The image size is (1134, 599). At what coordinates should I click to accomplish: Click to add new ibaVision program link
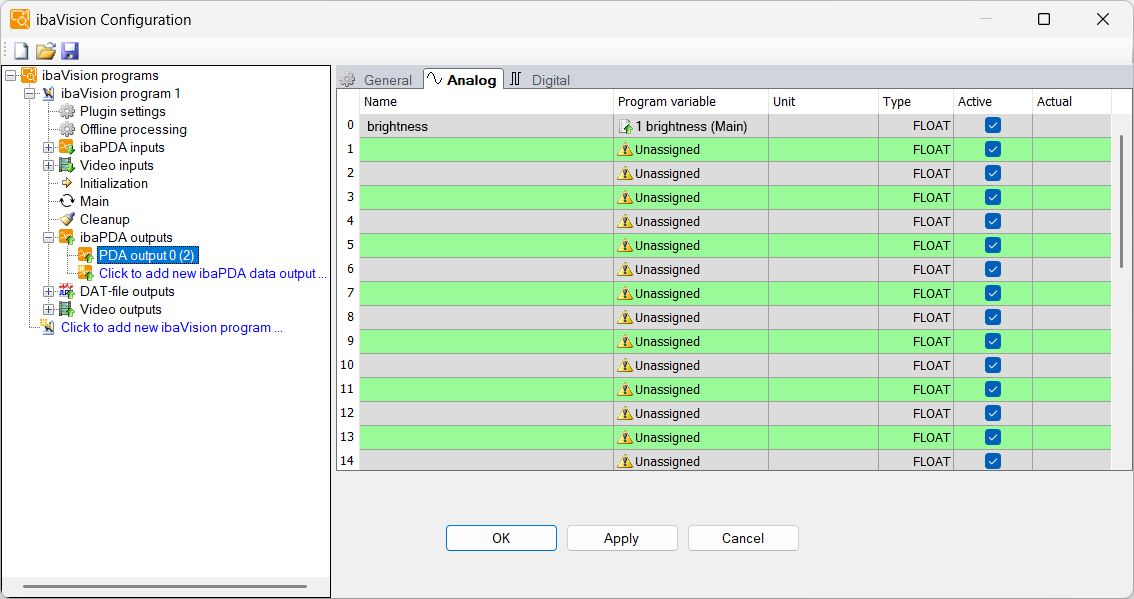point(171,328)
